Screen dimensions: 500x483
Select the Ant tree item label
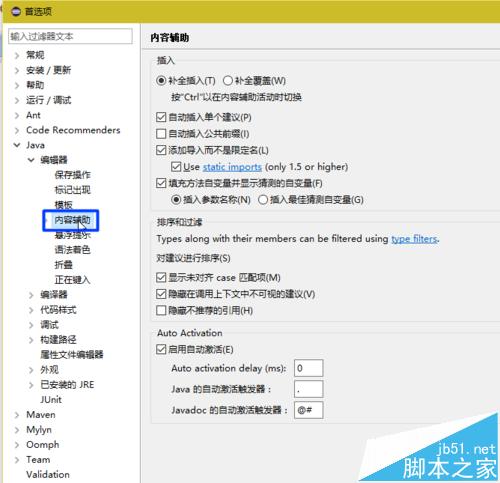pyautogui.click(x=33, y=115)
